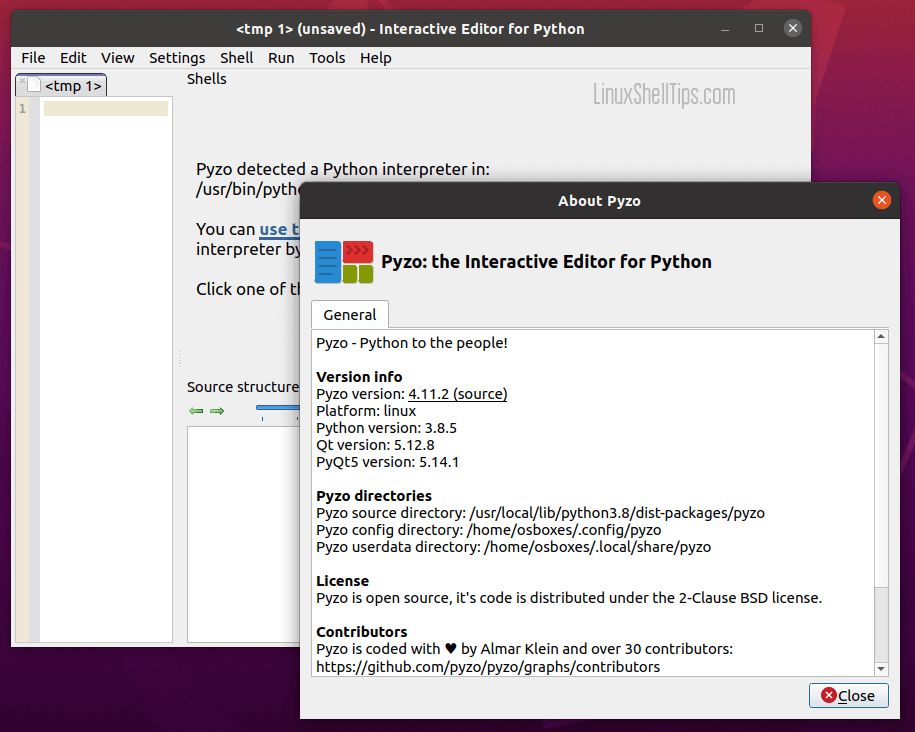Click 'Pyzo detected a Python interpreter in:' text
915x732 pixels.
click(x=343, y=169)
